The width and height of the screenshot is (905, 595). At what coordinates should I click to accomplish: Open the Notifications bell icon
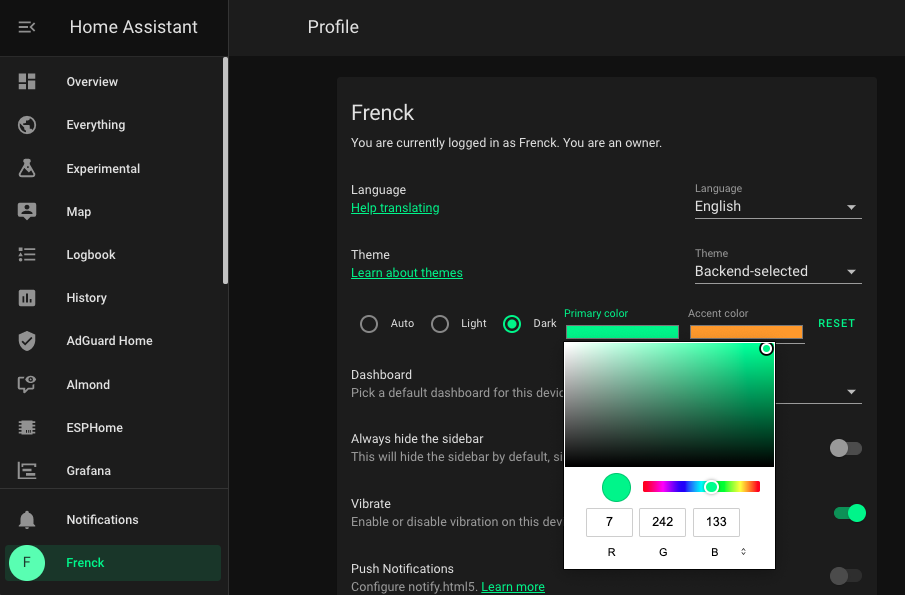point(26,519)
